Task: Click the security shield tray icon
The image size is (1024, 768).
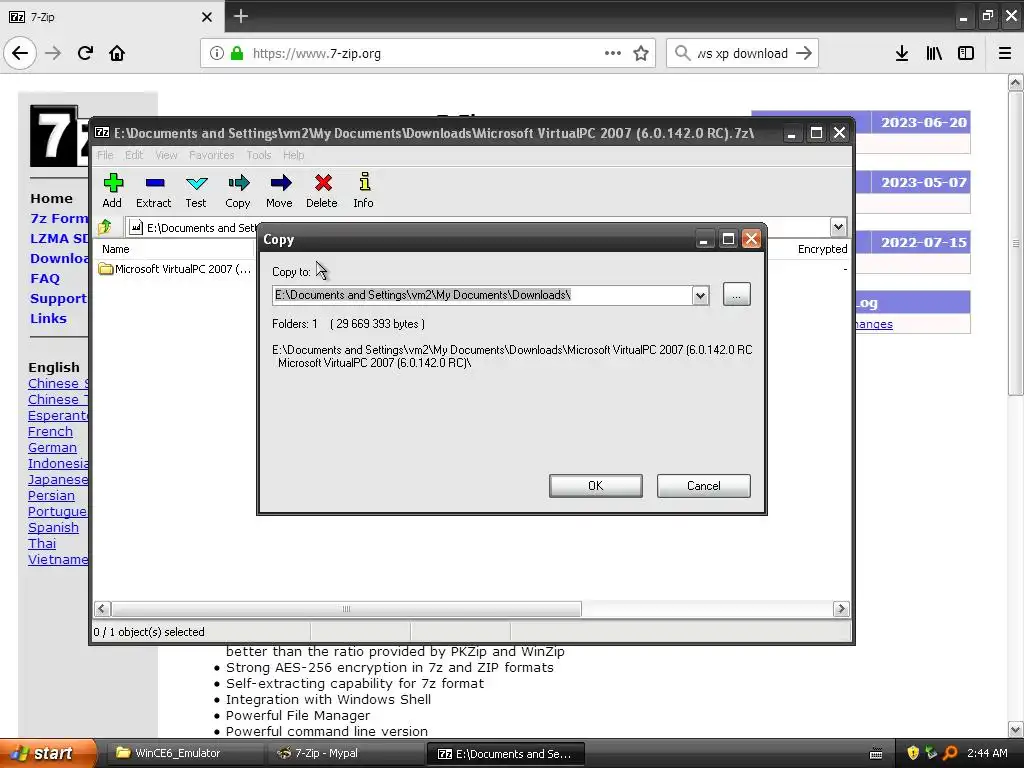Action: tap(913, 753)
